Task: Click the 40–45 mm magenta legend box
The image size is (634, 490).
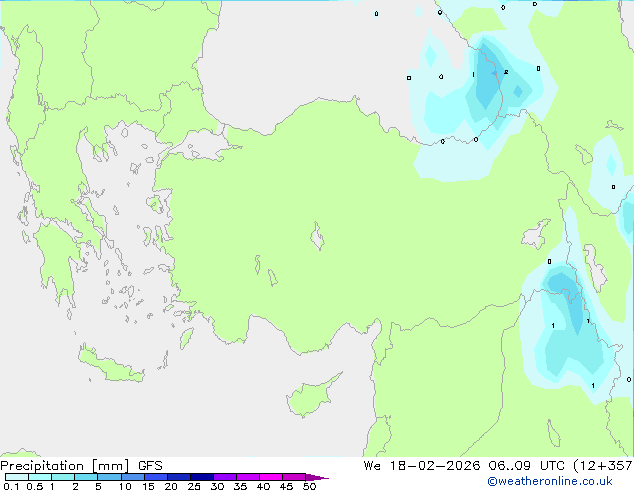Action: click(x=271, y=477)
